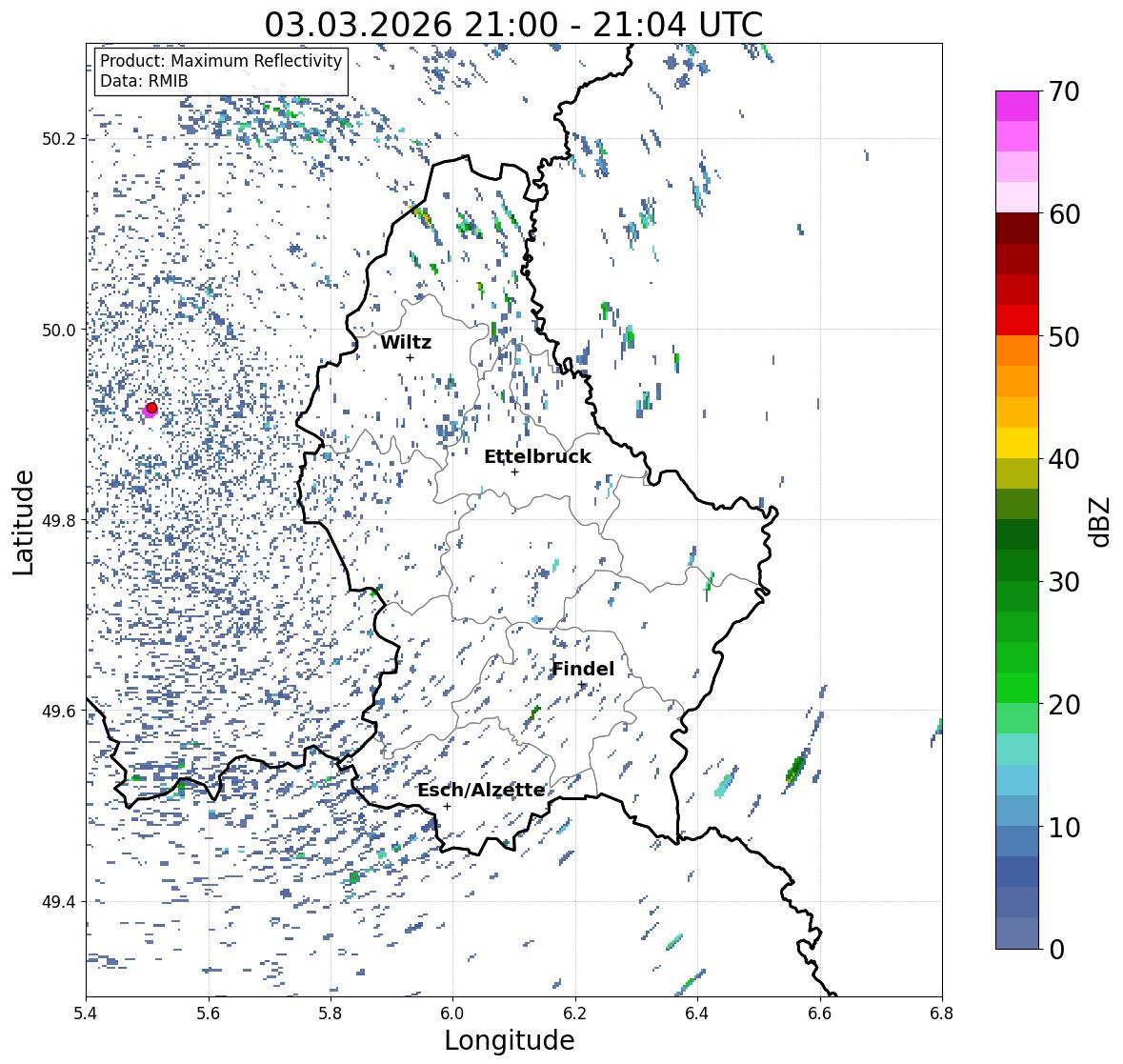Click the 6.8 longitude tick label
Screen dimensions: 1123x1064
coord(942,1013)
